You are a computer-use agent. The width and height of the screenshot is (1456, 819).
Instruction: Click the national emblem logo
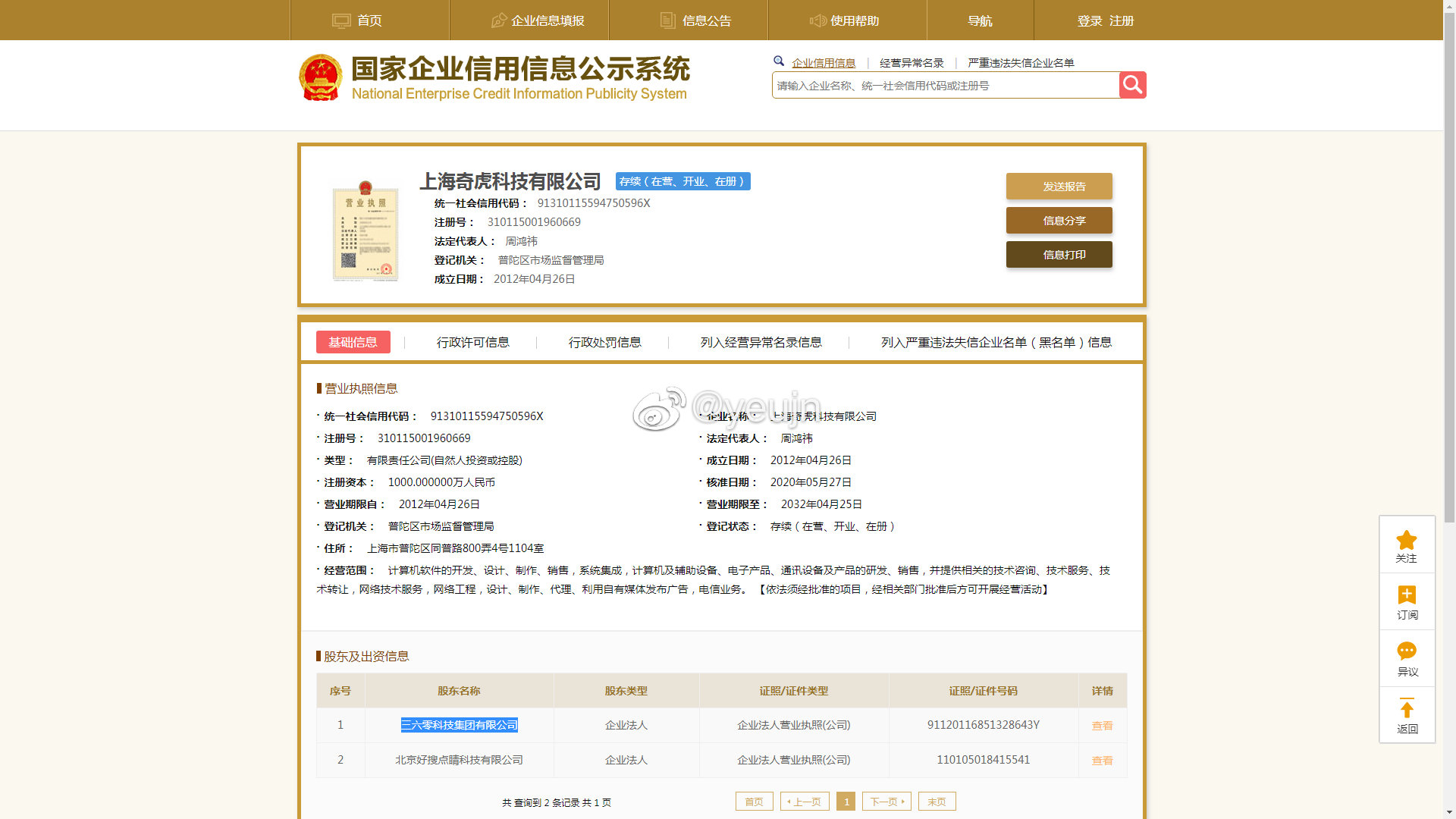pyautogui.click(x=321, y=77)
